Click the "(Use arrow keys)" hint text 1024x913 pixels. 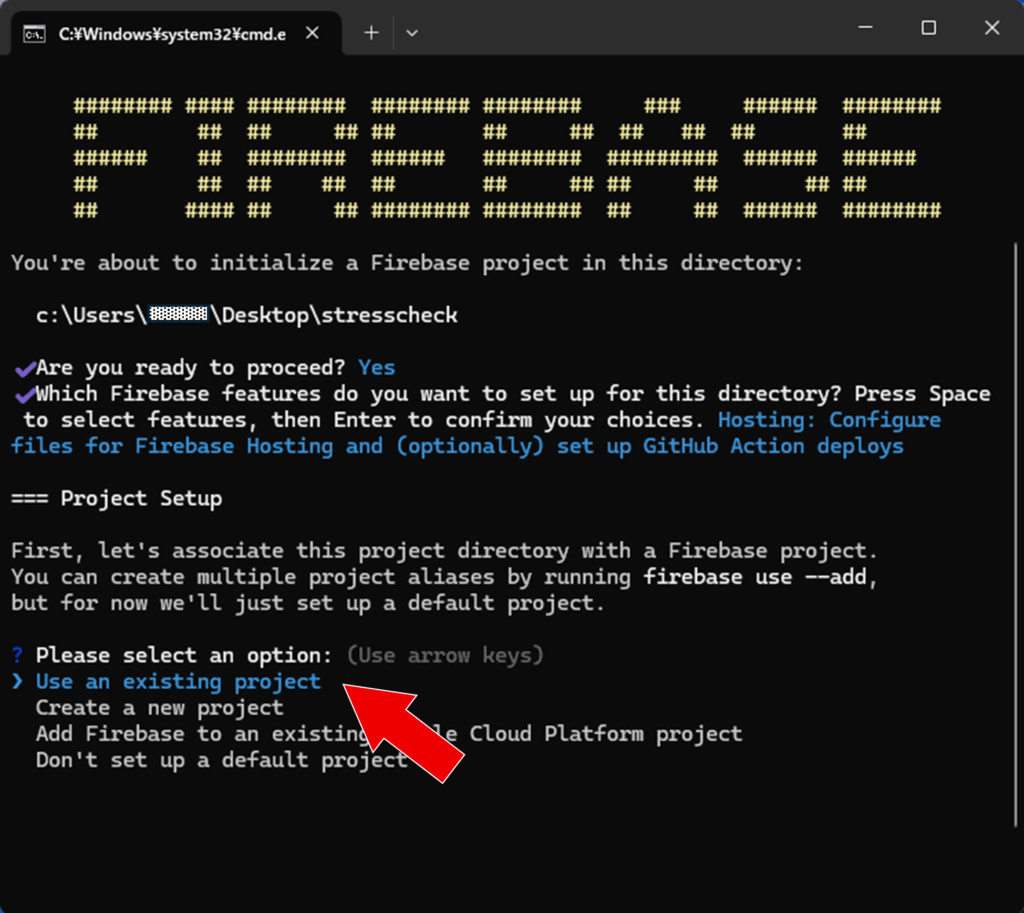445,655
